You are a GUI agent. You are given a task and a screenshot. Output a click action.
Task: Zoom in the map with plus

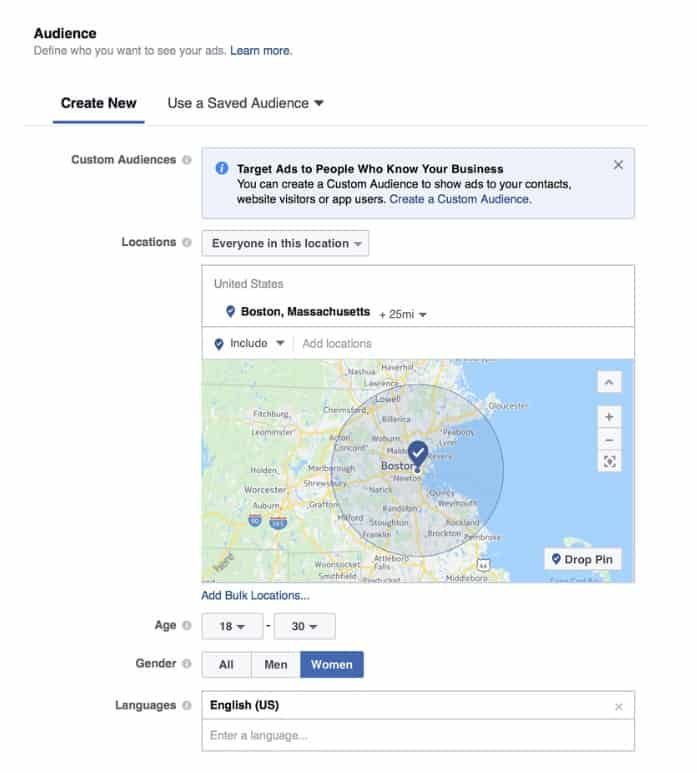coord(609,417)
